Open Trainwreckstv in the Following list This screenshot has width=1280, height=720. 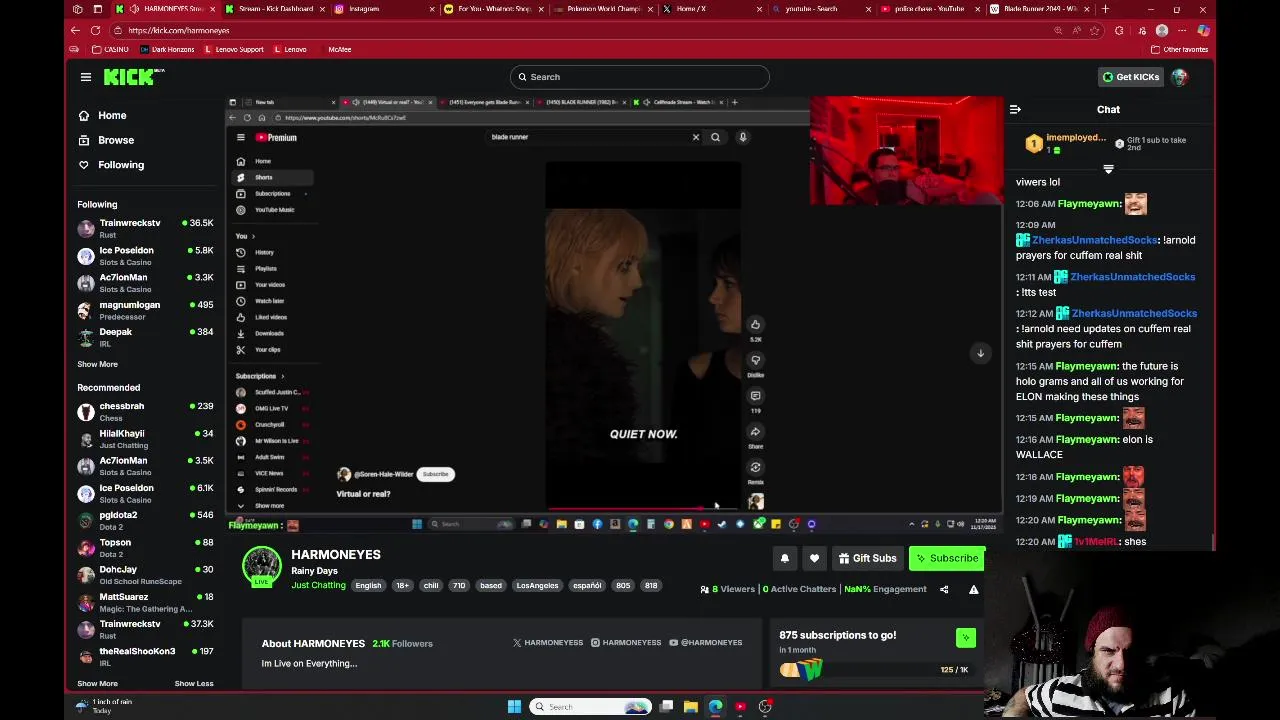(x=146, y=228)
